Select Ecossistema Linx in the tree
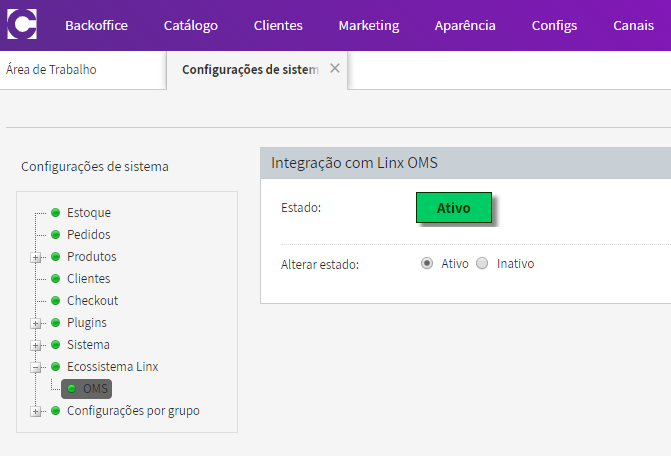The height and width of the screenshot is (456, 671). (113, 367)
